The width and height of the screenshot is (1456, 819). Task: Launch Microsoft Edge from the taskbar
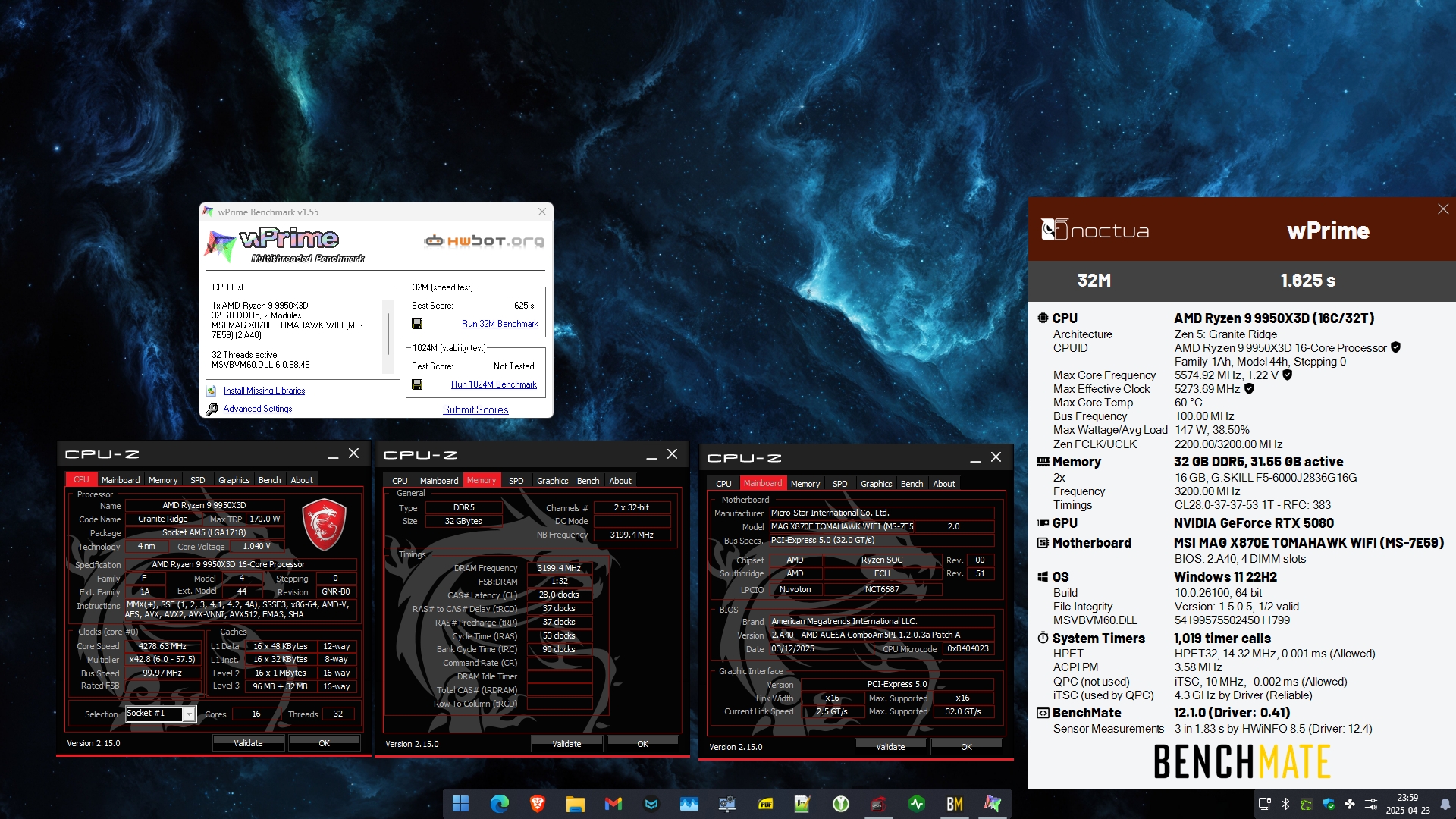click(499, 804)
